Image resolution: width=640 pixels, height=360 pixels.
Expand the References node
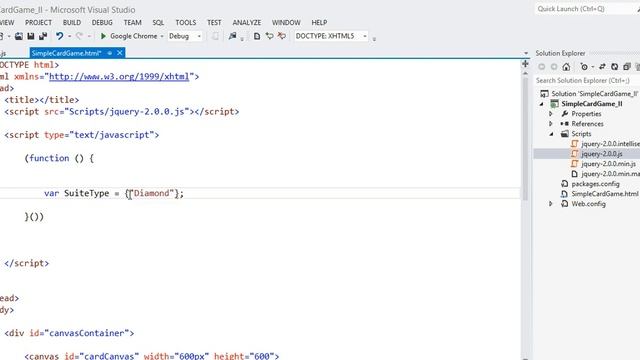pos(551,124)
